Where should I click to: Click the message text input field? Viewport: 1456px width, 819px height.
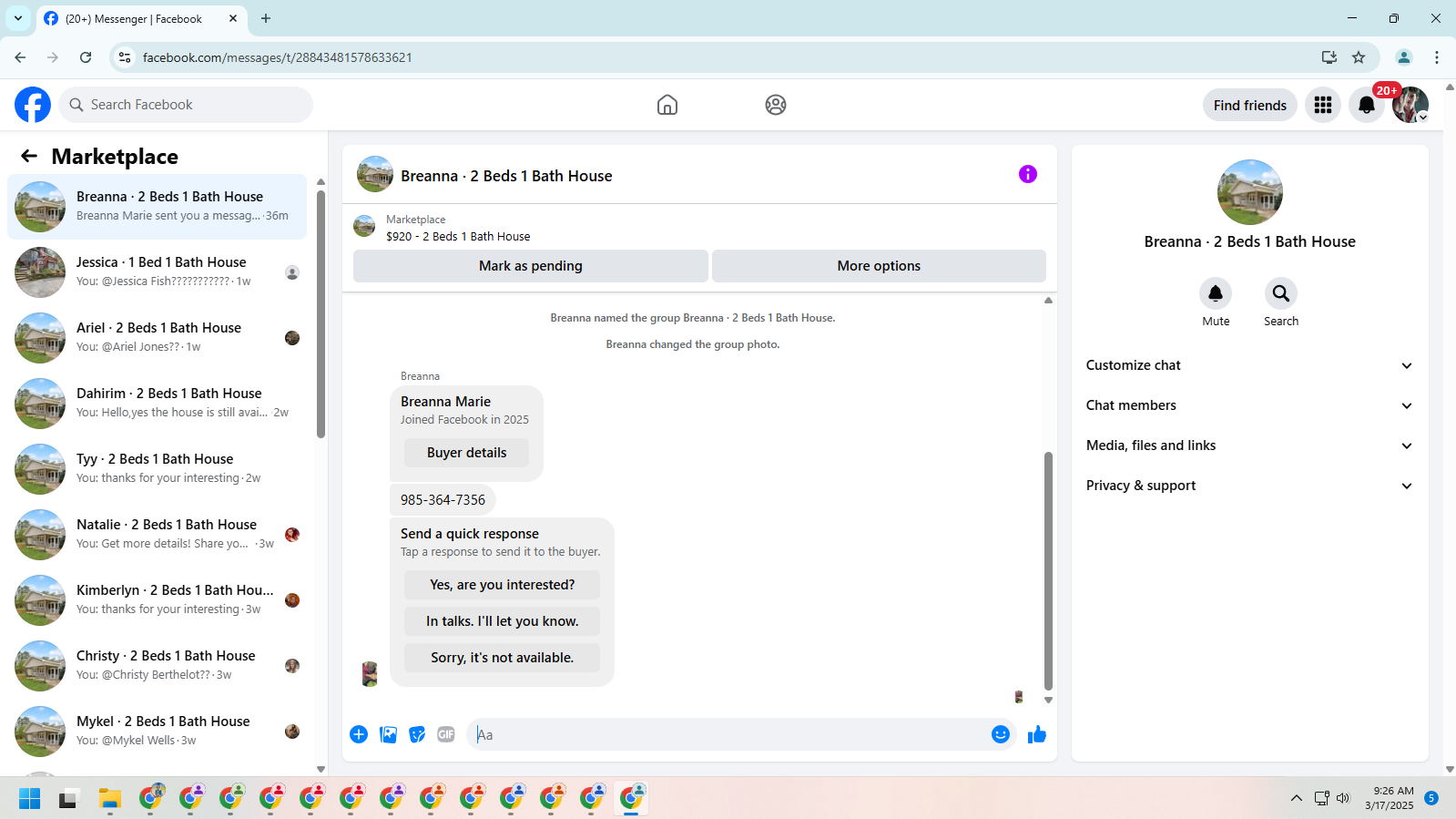pyautogui.click(x=728, y=734)
